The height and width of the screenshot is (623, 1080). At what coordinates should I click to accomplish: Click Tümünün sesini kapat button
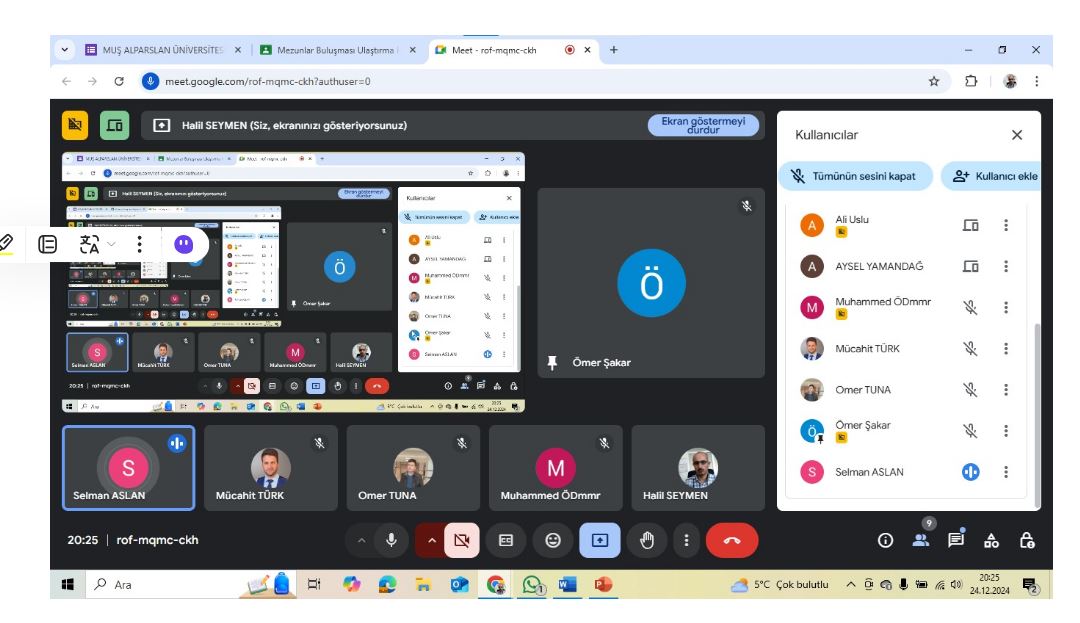pos(856,176)
